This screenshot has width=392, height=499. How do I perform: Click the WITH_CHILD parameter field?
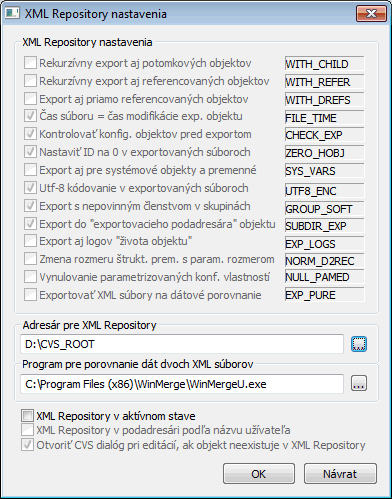tap(325, 64)
